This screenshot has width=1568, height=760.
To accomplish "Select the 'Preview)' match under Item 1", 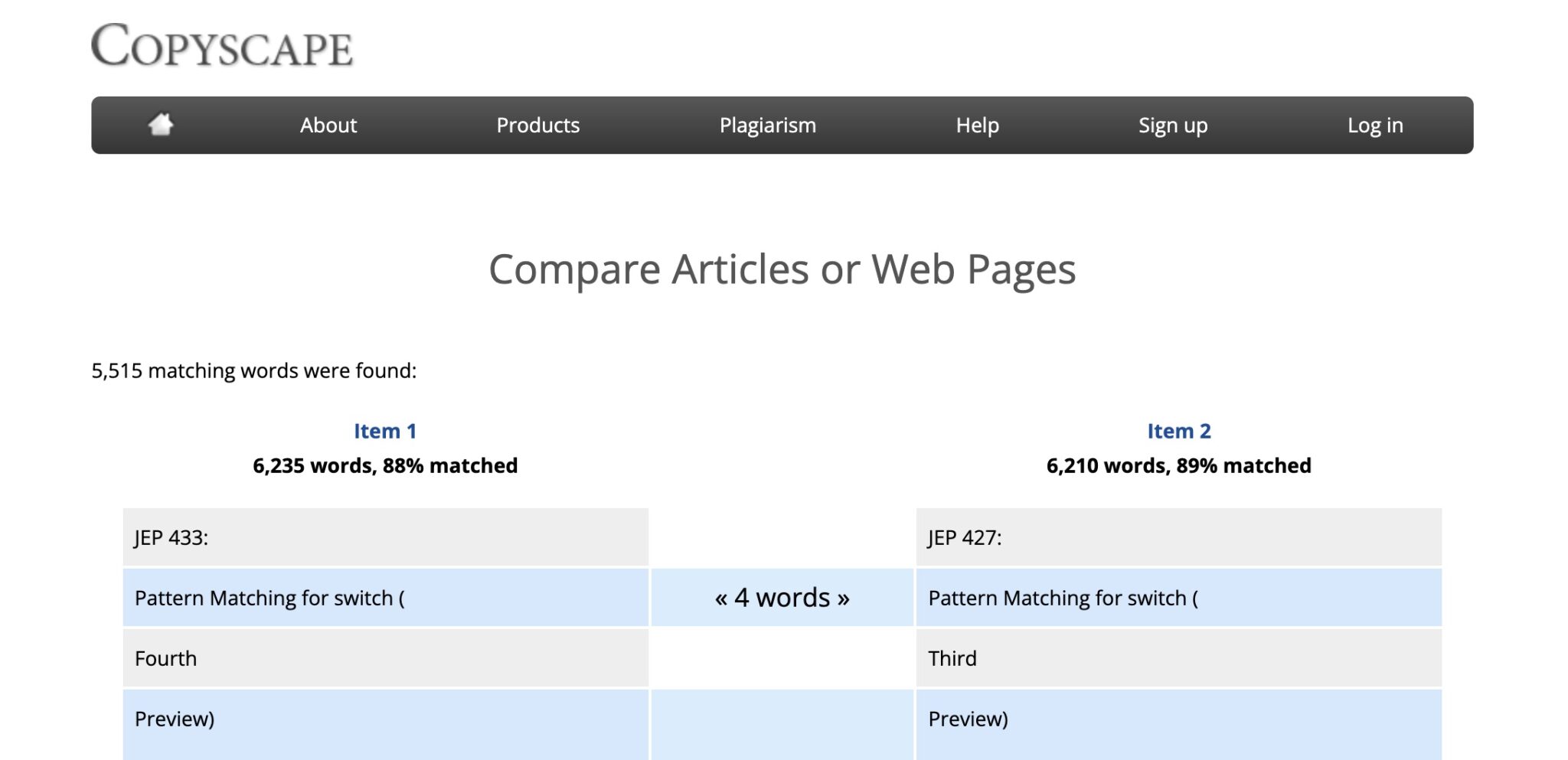I will 175,719.
